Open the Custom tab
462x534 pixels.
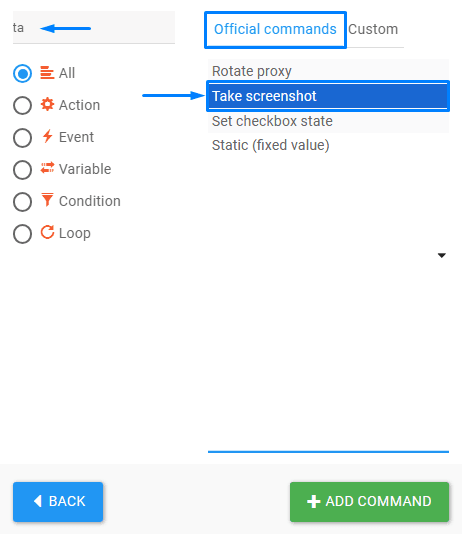[x=373, y=29]
